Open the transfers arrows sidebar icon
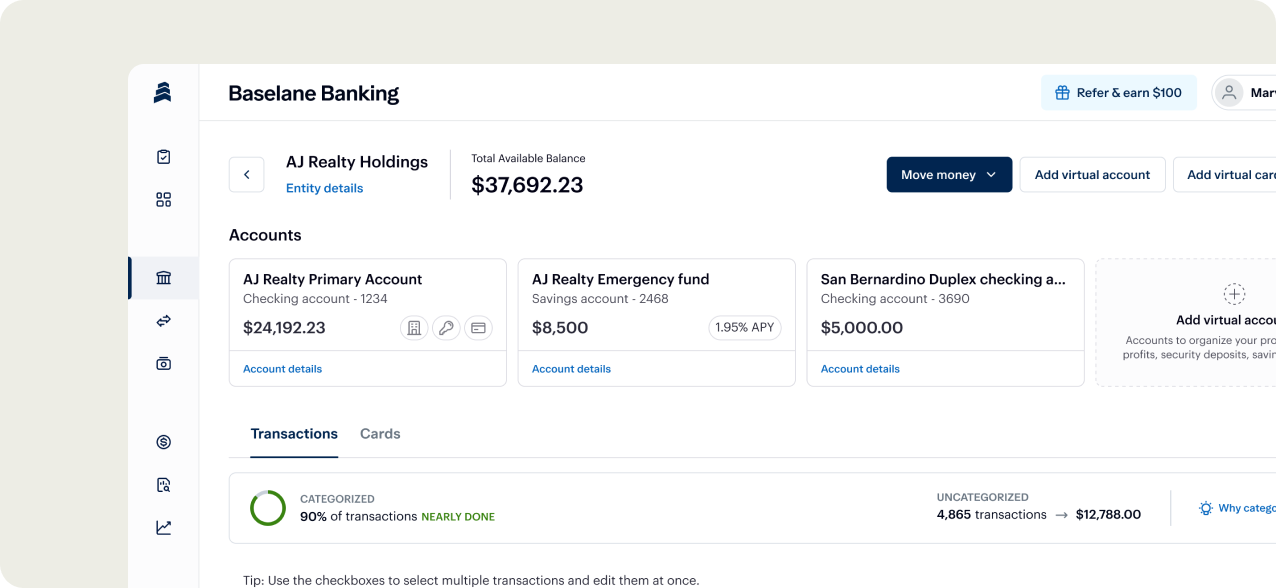 (x=164, y=321)
